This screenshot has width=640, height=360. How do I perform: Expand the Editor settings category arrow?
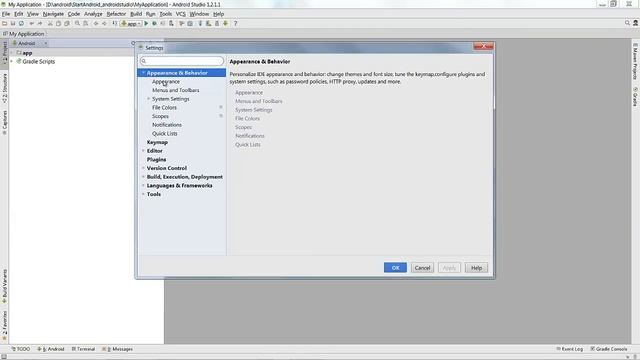point(143,151)
